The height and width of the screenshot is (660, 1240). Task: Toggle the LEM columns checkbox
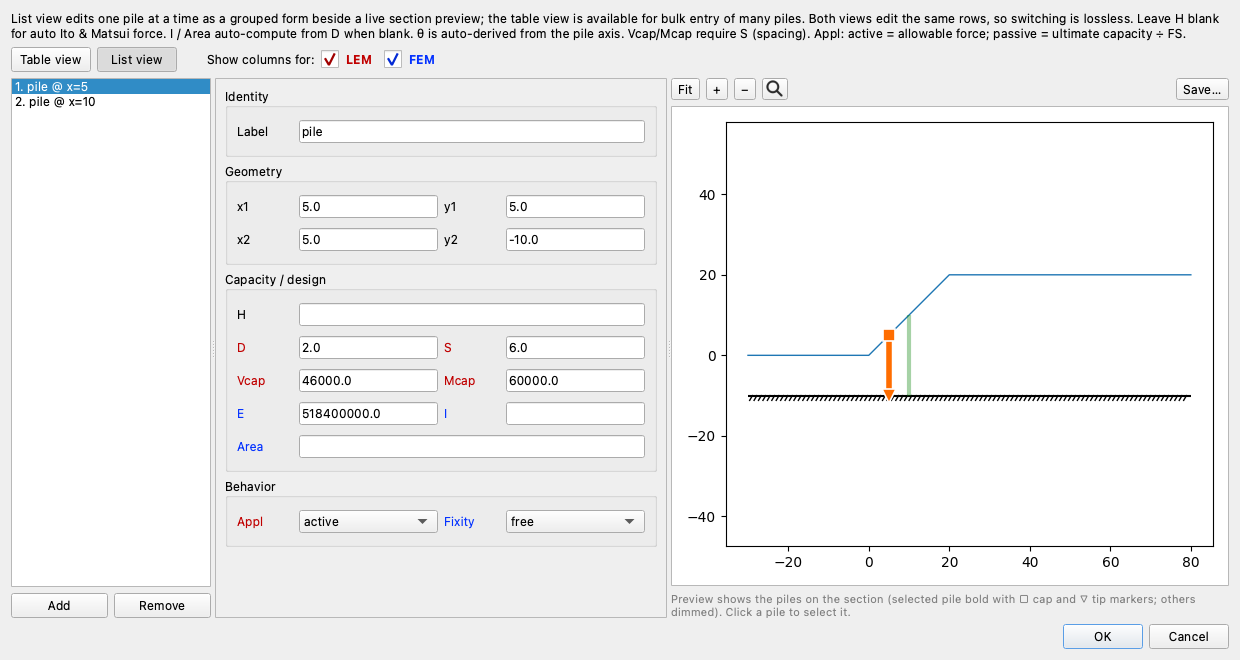pyautogui.click(x=331, y=60)
